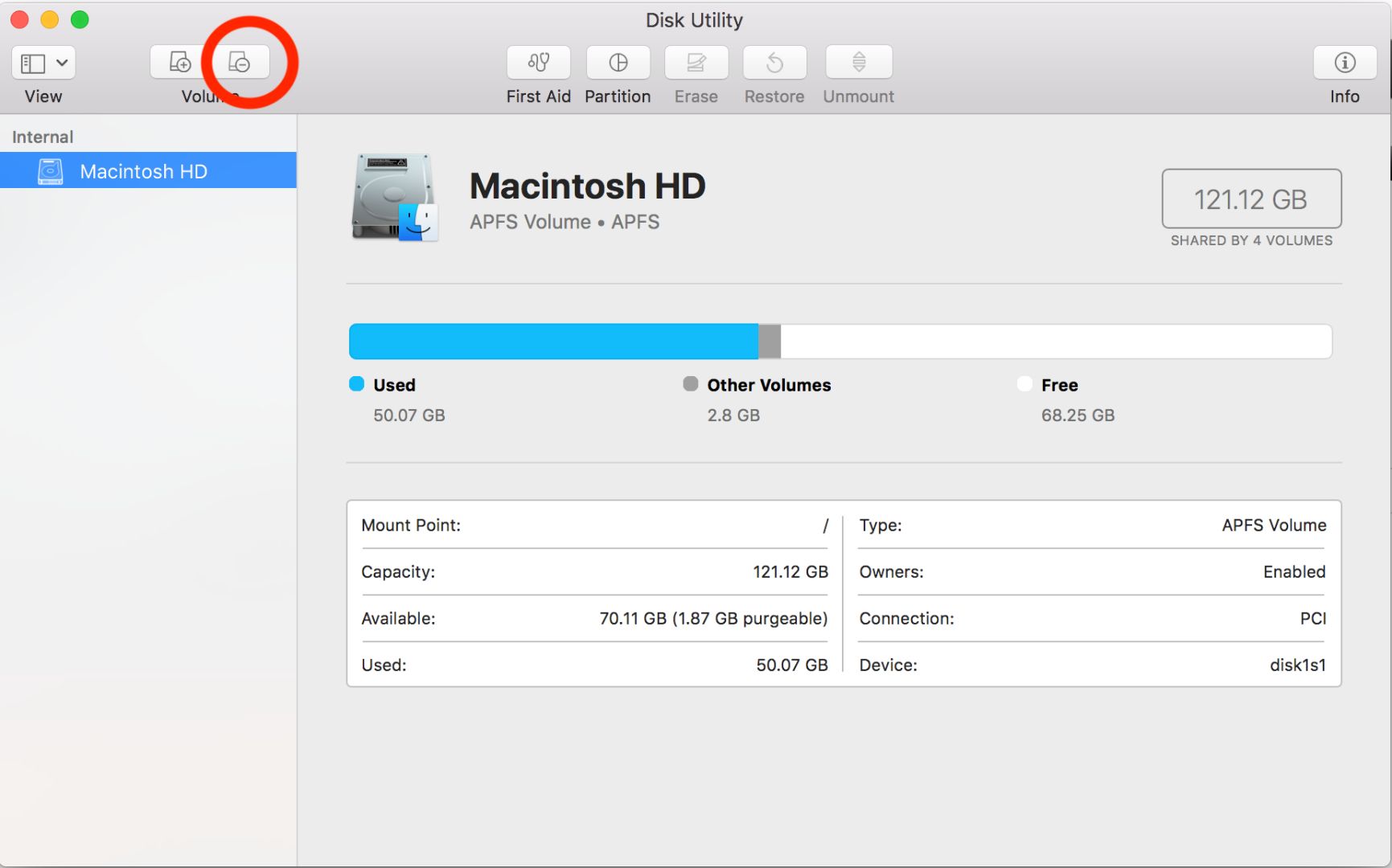Viewport: 1392px width, 868px height.
Task: Minimize the Disk Utility window
Action: [50, 19]
